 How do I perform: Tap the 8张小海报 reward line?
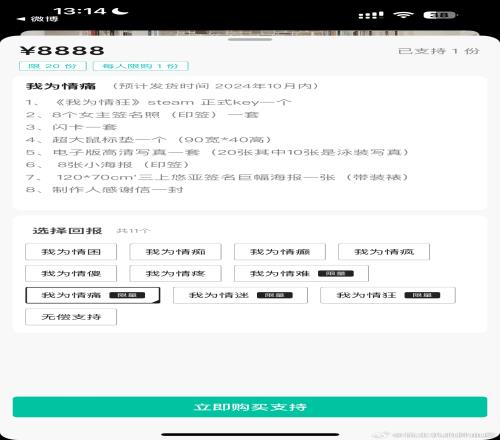108,165
